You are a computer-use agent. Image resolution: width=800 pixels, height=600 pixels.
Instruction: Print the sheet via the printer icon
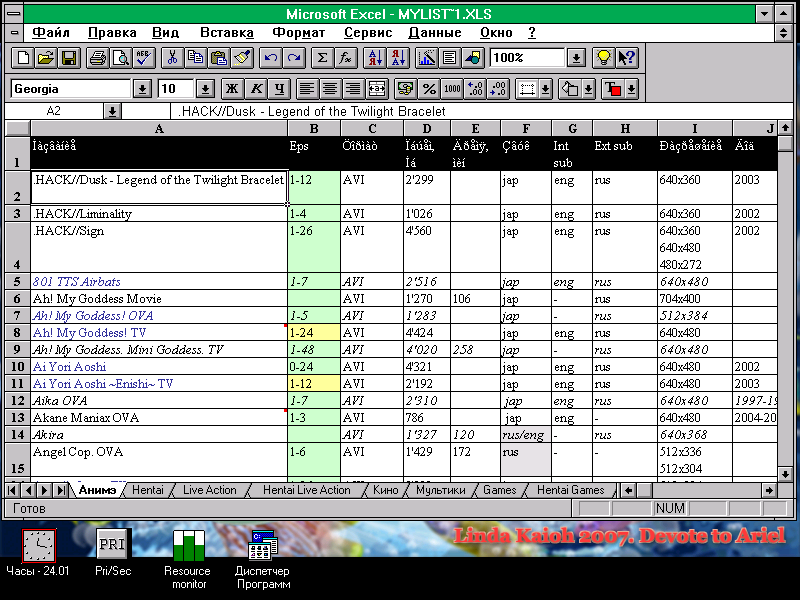(x=97, y=58)
